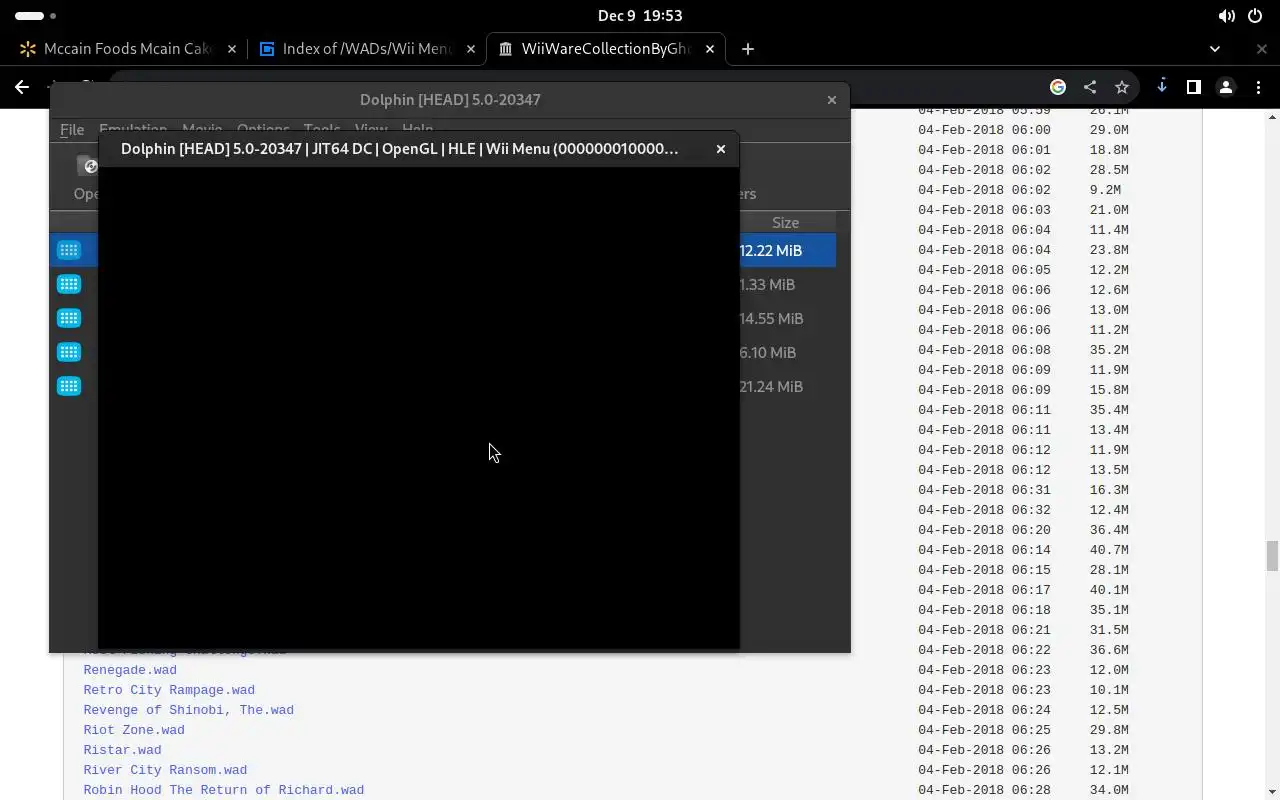Image resolution: width=1280 pixels, height=800 pixels.
Task: Open the Chrome three-dot menu
Action: pos(1259,87)
